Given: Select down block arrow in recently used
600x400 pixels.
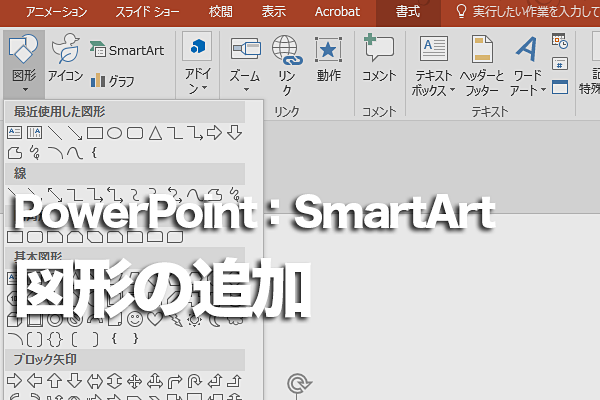Looking at the screenshot, I should 234,133.
